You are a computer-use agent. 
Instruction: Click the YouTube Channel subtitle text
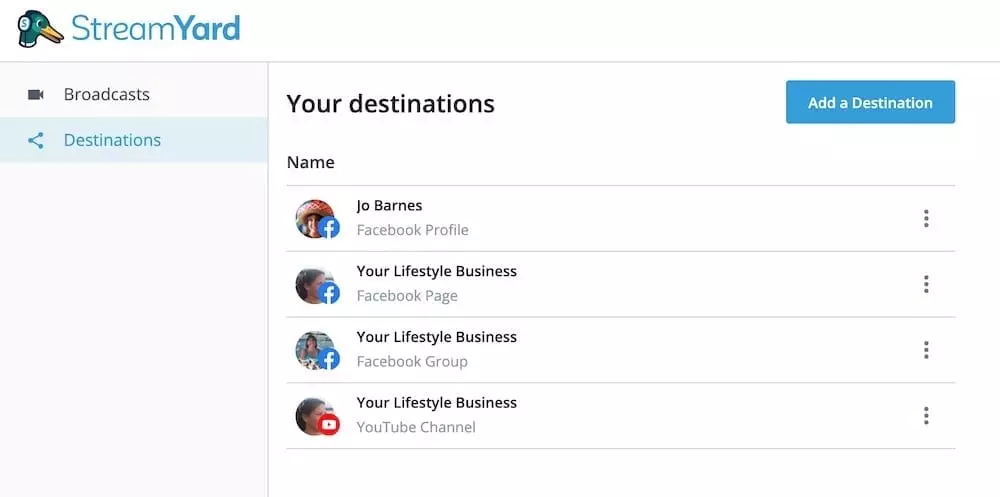416,428
